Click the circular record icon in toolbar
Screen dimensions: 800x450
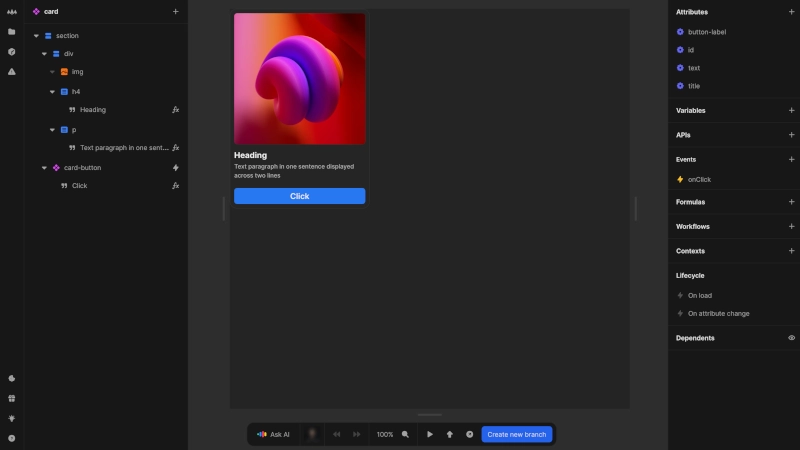tap(469, 434)
